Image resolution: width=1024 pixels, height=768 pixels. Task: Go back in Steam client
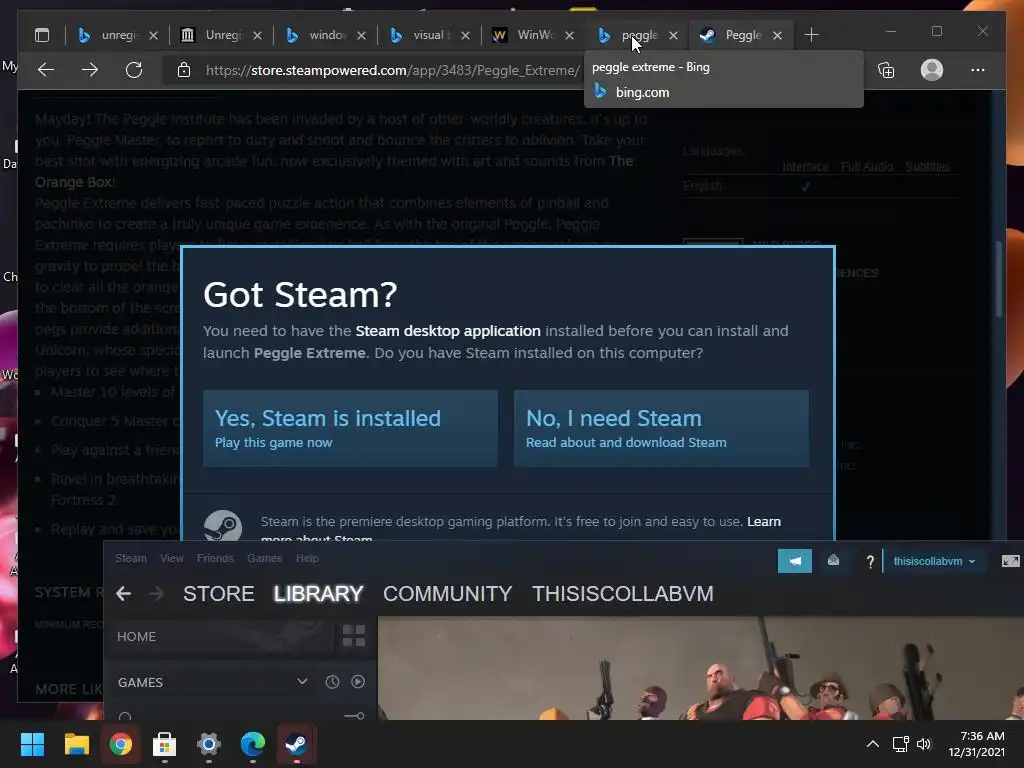tap(123, 594)
